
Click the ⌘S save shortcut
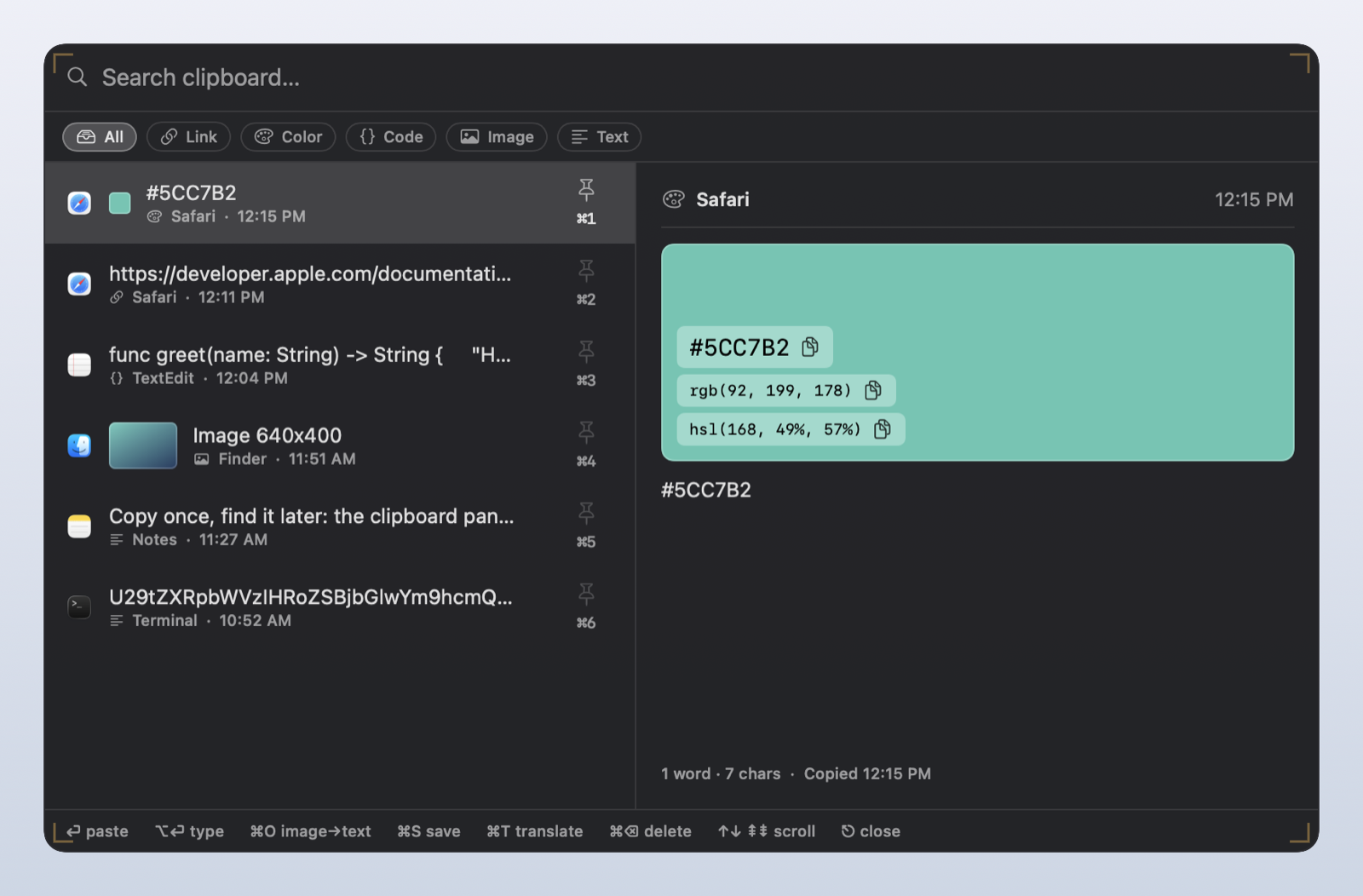428,831
